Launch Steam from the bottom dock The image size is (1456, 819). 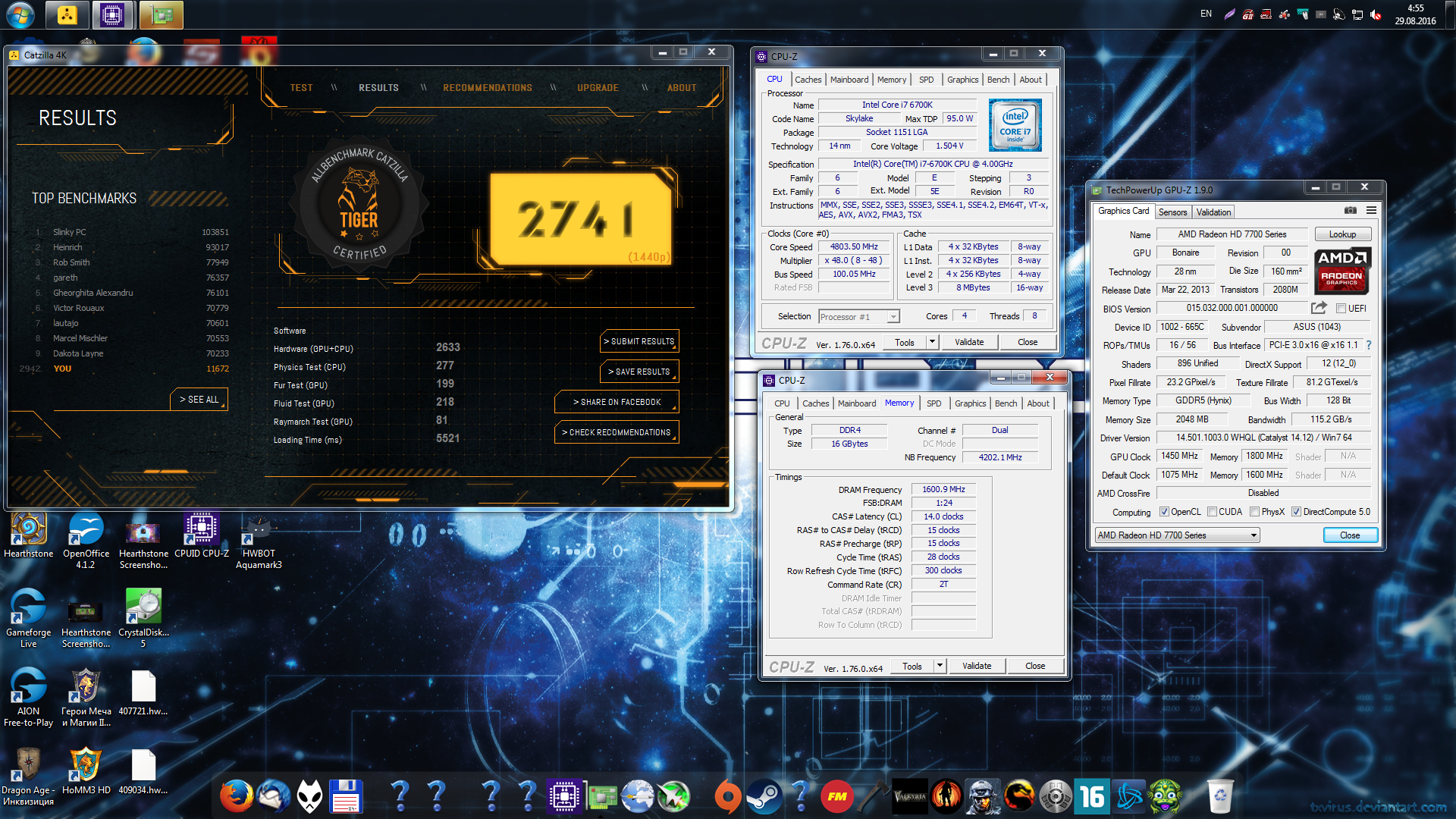pyautogui.click(x=764, y=796)
